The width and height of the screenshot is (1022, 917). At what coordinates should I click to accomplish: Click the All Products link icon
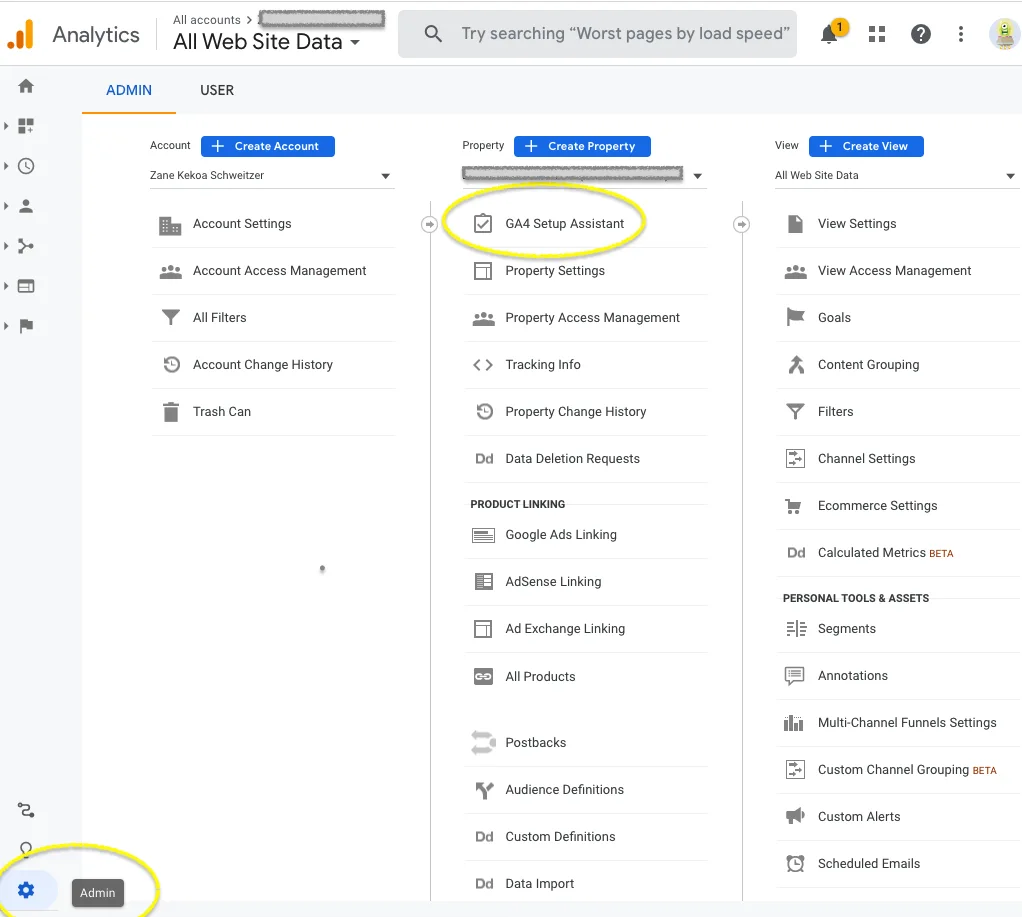(x=483, y=677)
